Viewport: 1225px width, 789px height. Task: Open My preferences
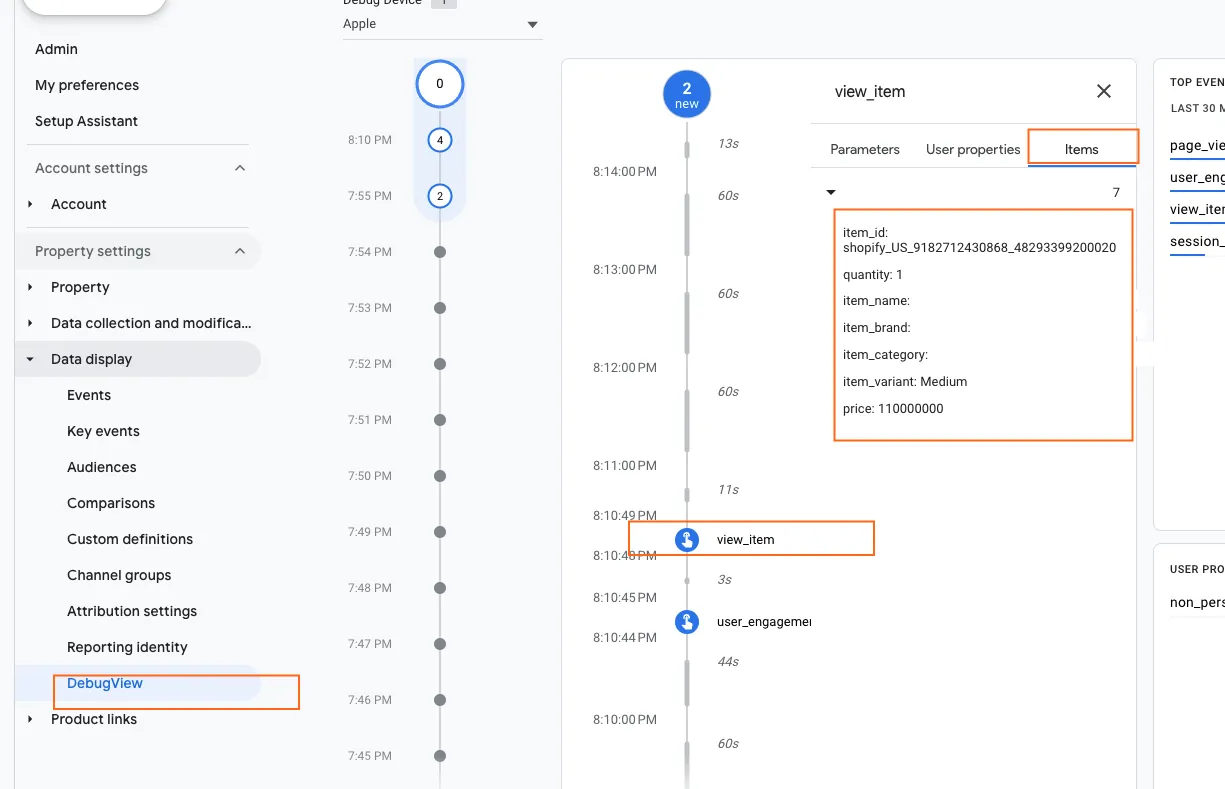87,85
